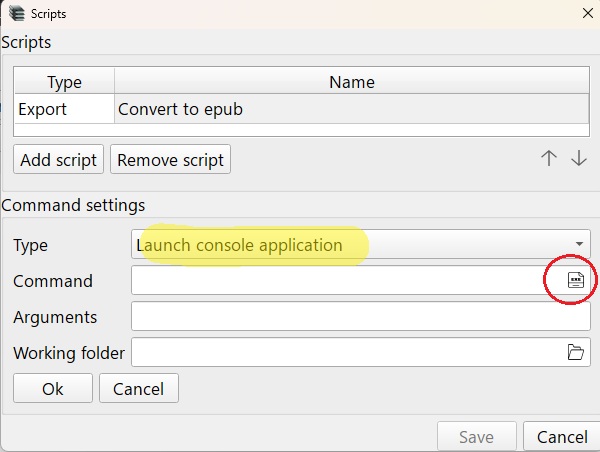This screenshot has height=452, width=600.
Task: Move the script up with the up arrow
Action: (549, 158)
